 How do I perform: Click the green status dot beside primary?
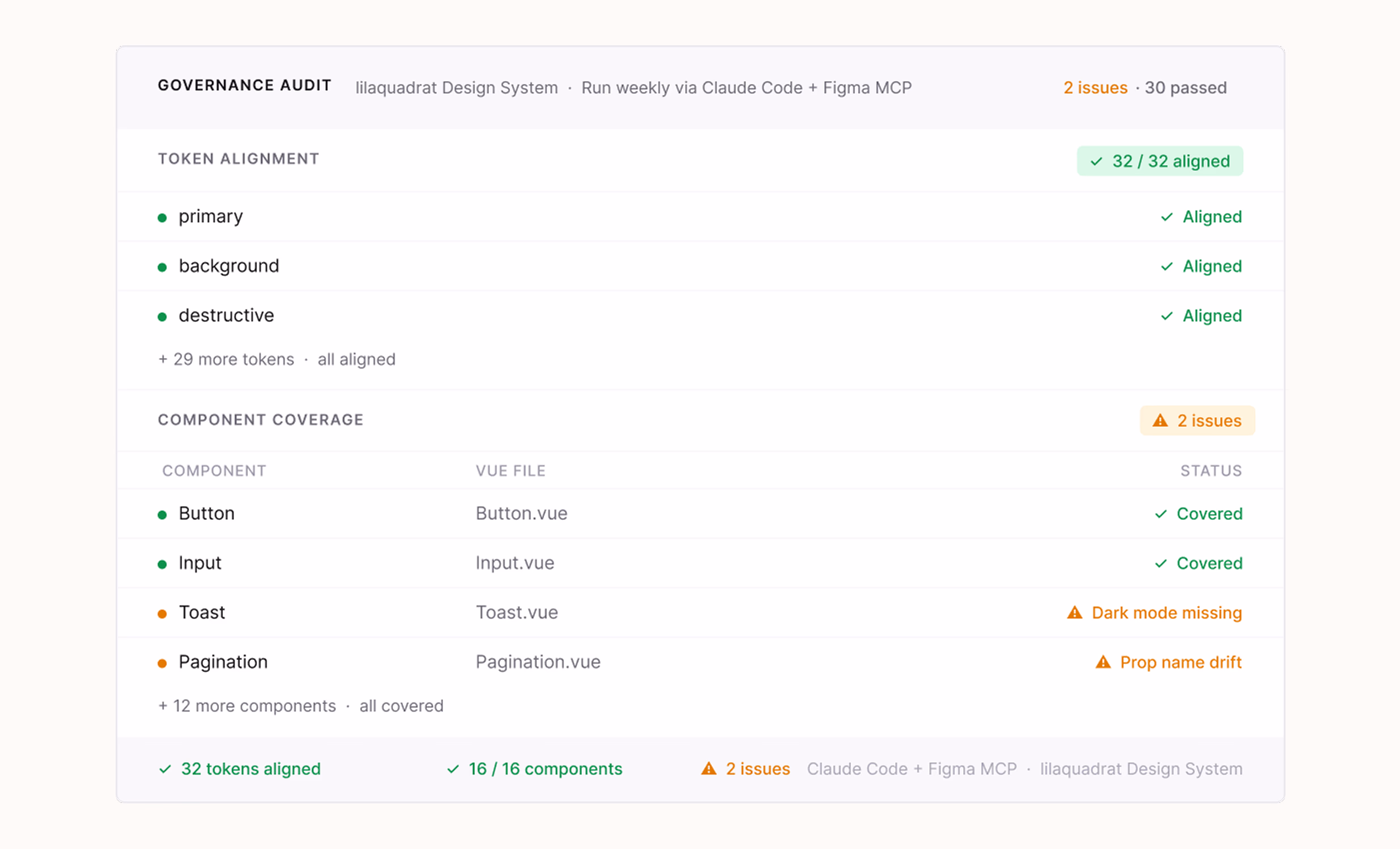[162, 218]
